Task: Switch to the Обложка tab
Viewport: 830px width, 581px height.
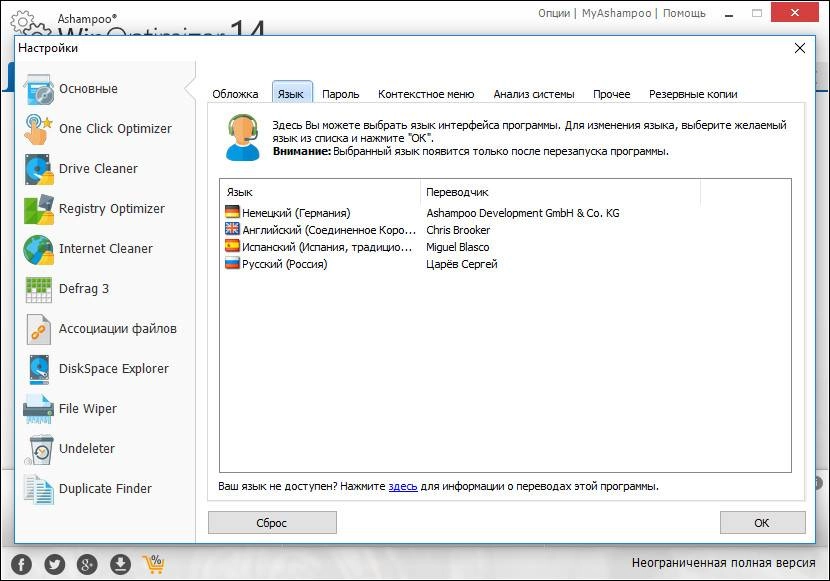Action: pyautogui.click(x=235, y=94)
